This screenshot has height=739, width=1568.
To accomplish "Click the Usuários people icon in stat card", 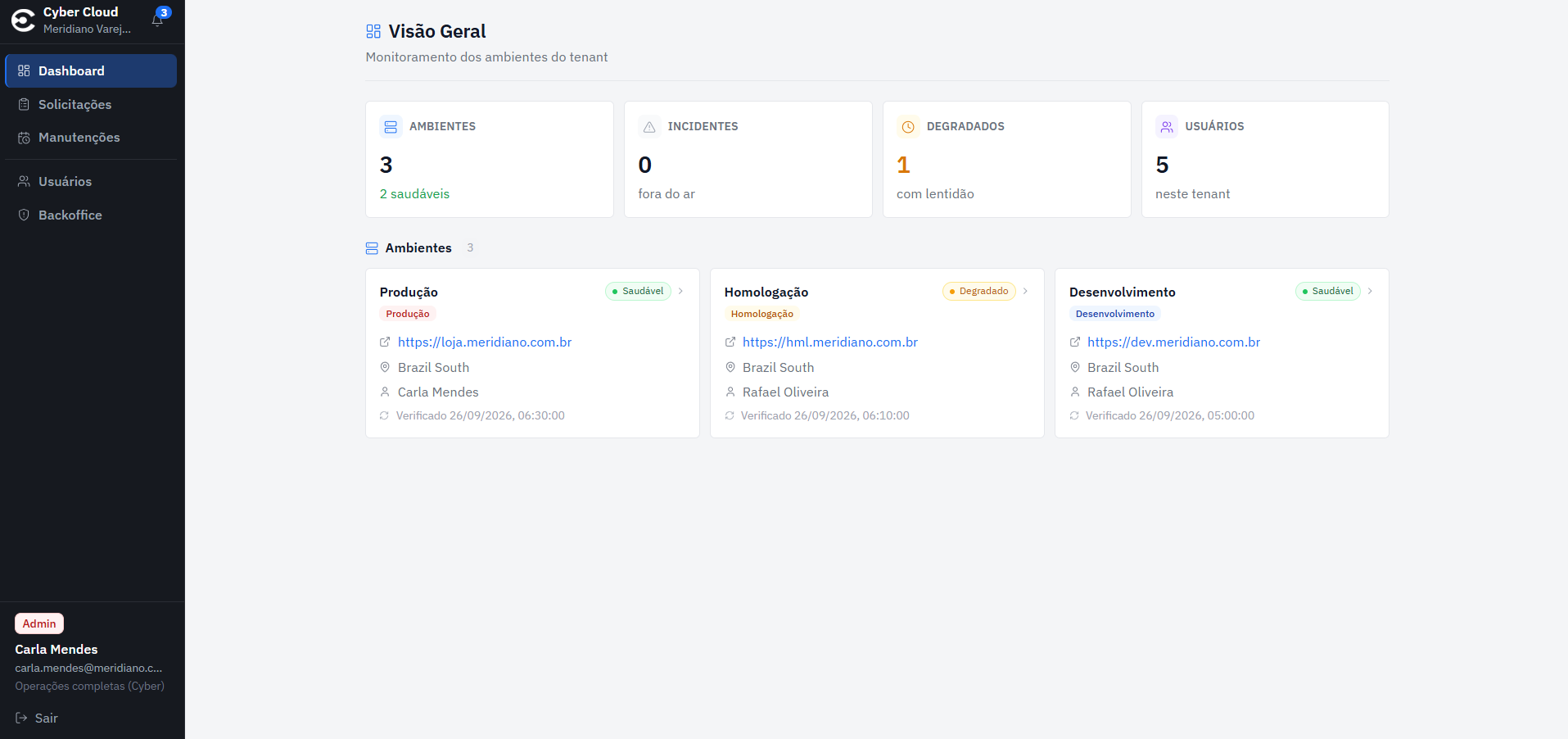I will point(1167,127).
